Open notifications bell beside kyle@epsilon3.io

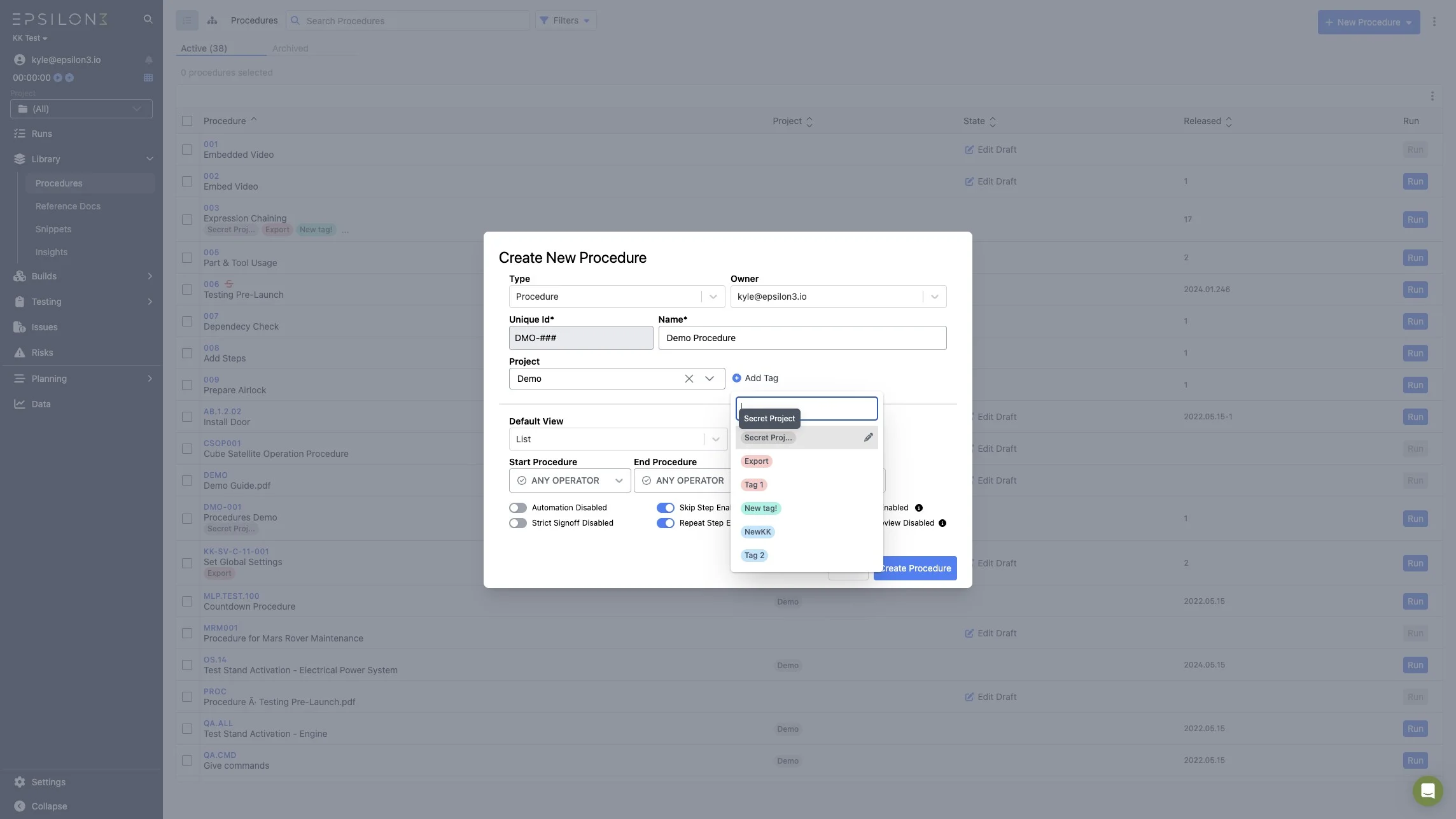coord(148,60)
